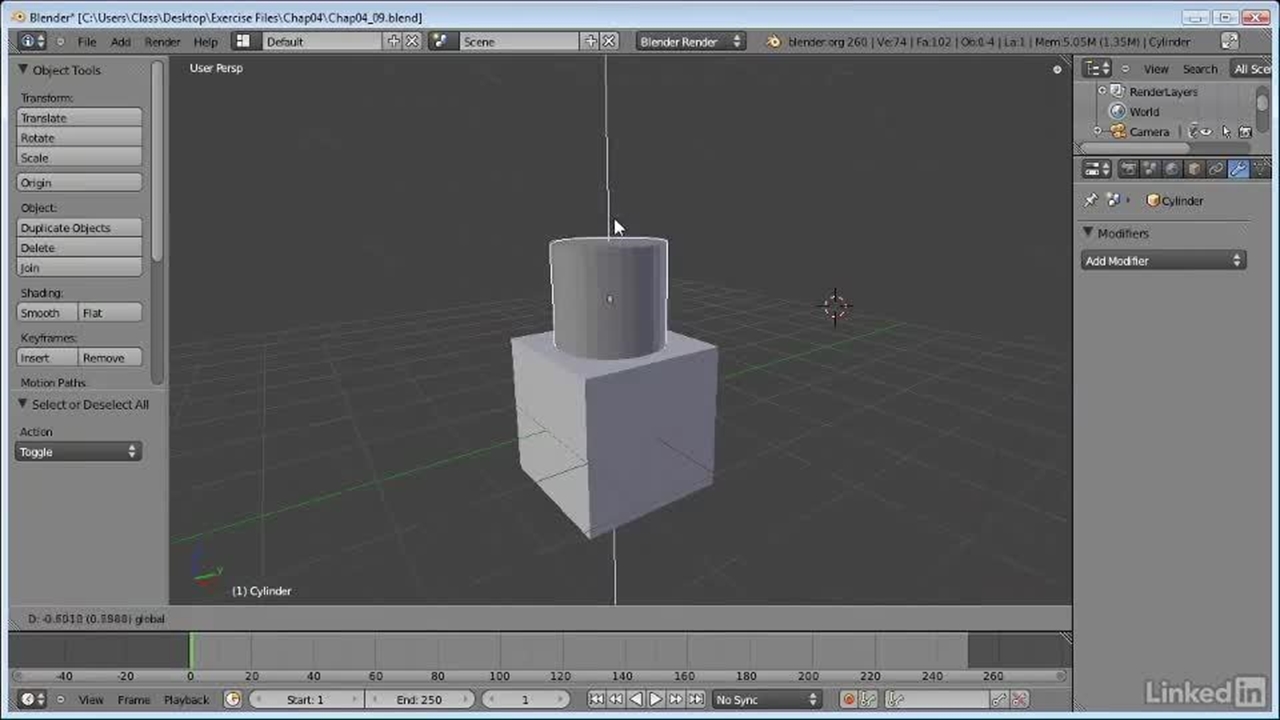Select the Render camera properties tab
This screenshot has width=1280, height=720.
pyautogui.click(x=1128, y=169)
